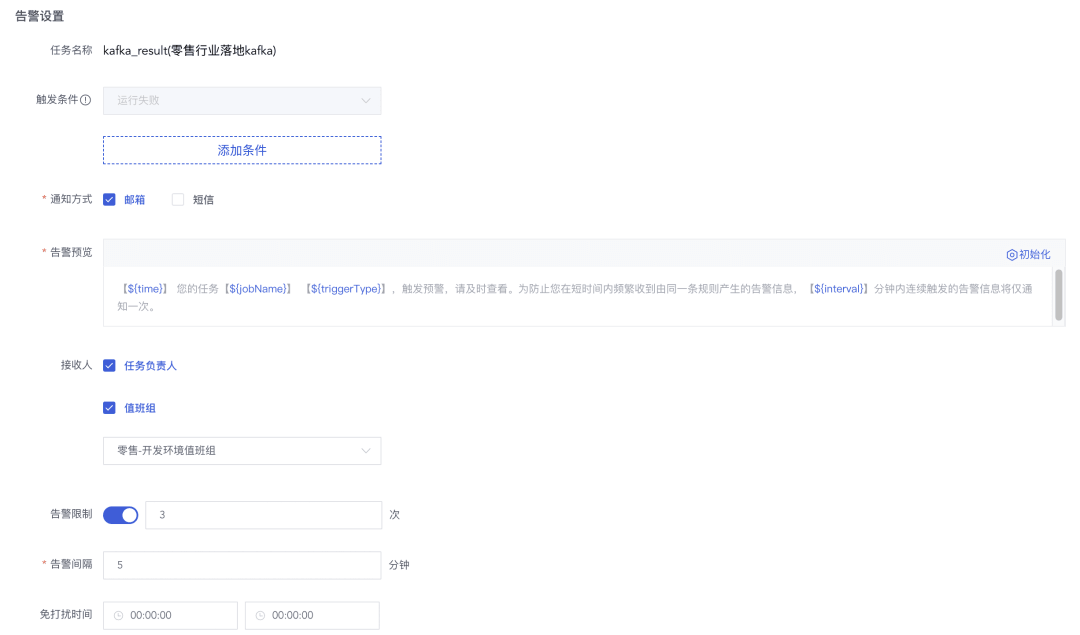The height and width of the screenshot is (635, 1080).
Task: Click the 添加条件 button
Action: 242,150
